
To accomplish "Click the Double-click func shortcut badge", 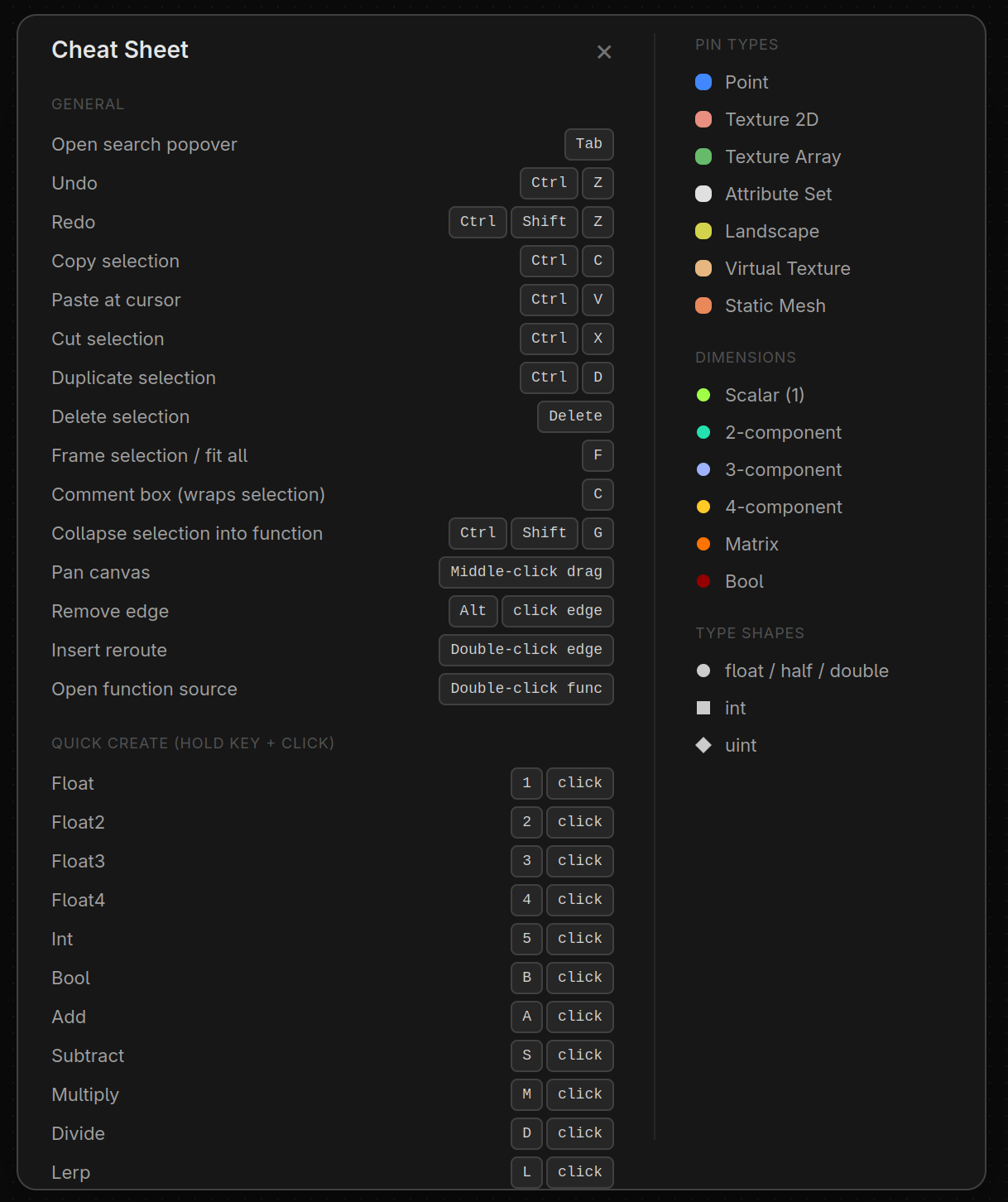I will click(526, 689).
